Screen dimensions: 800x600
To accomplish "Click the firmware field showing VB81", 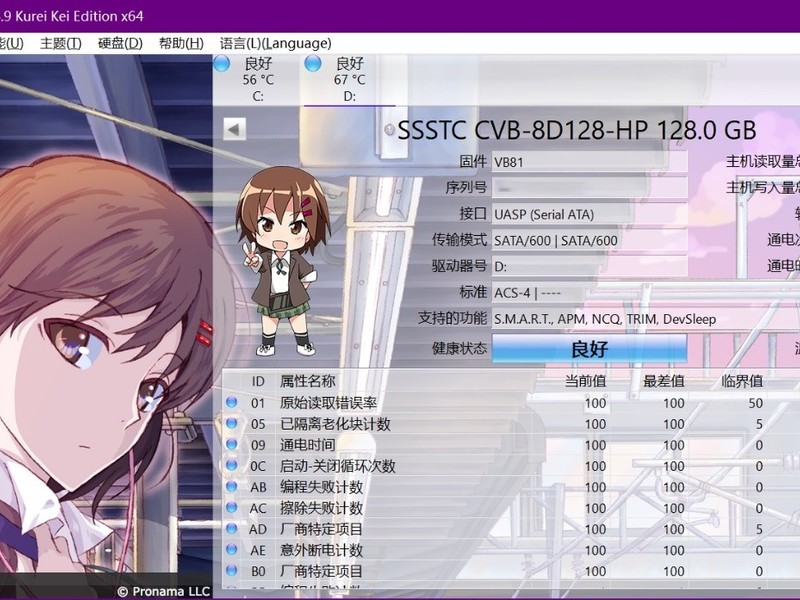I will (x=589, y=162).
